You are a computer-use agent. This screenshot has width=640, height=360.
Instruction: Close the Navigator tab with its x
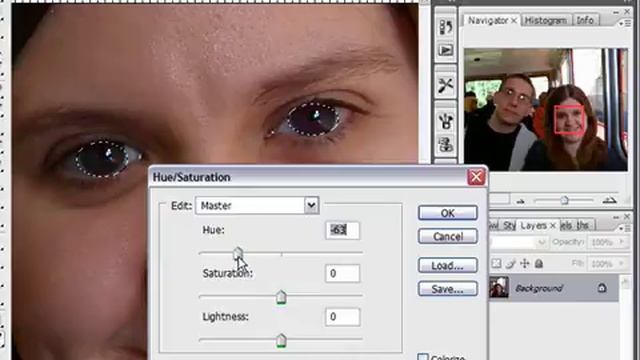click(514, 20)
